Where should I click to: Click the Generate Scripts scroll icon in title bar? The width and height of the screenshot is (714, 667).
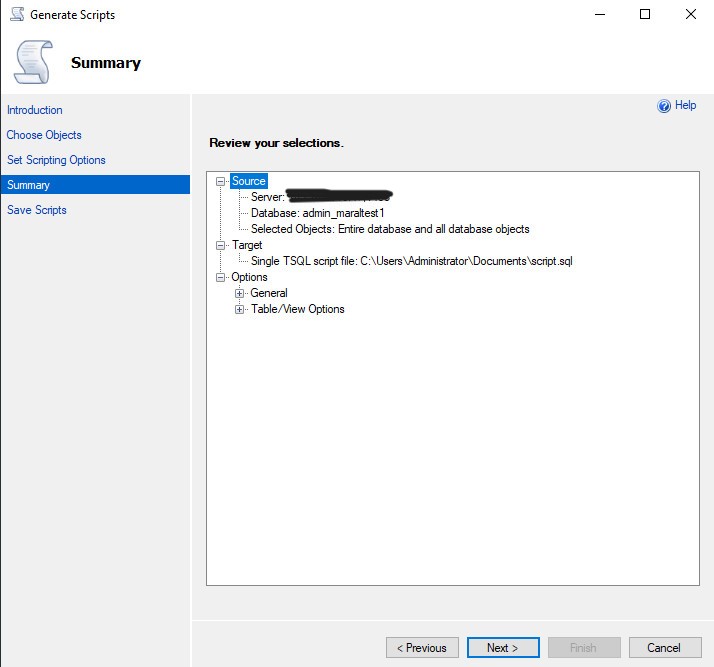coord(16,15)
